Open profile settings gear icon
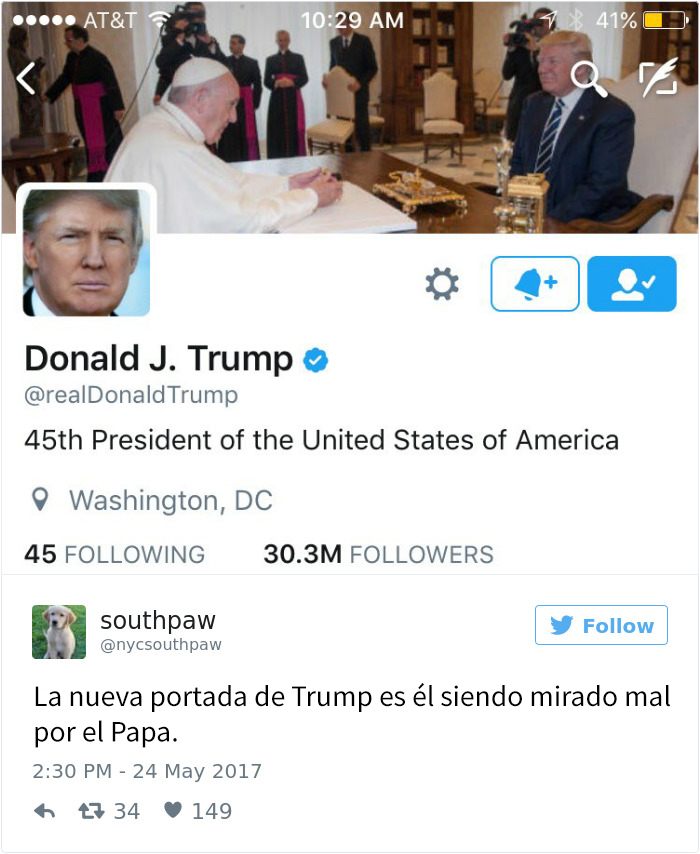The width and height of the screenshot is (700, 854). 442,284
